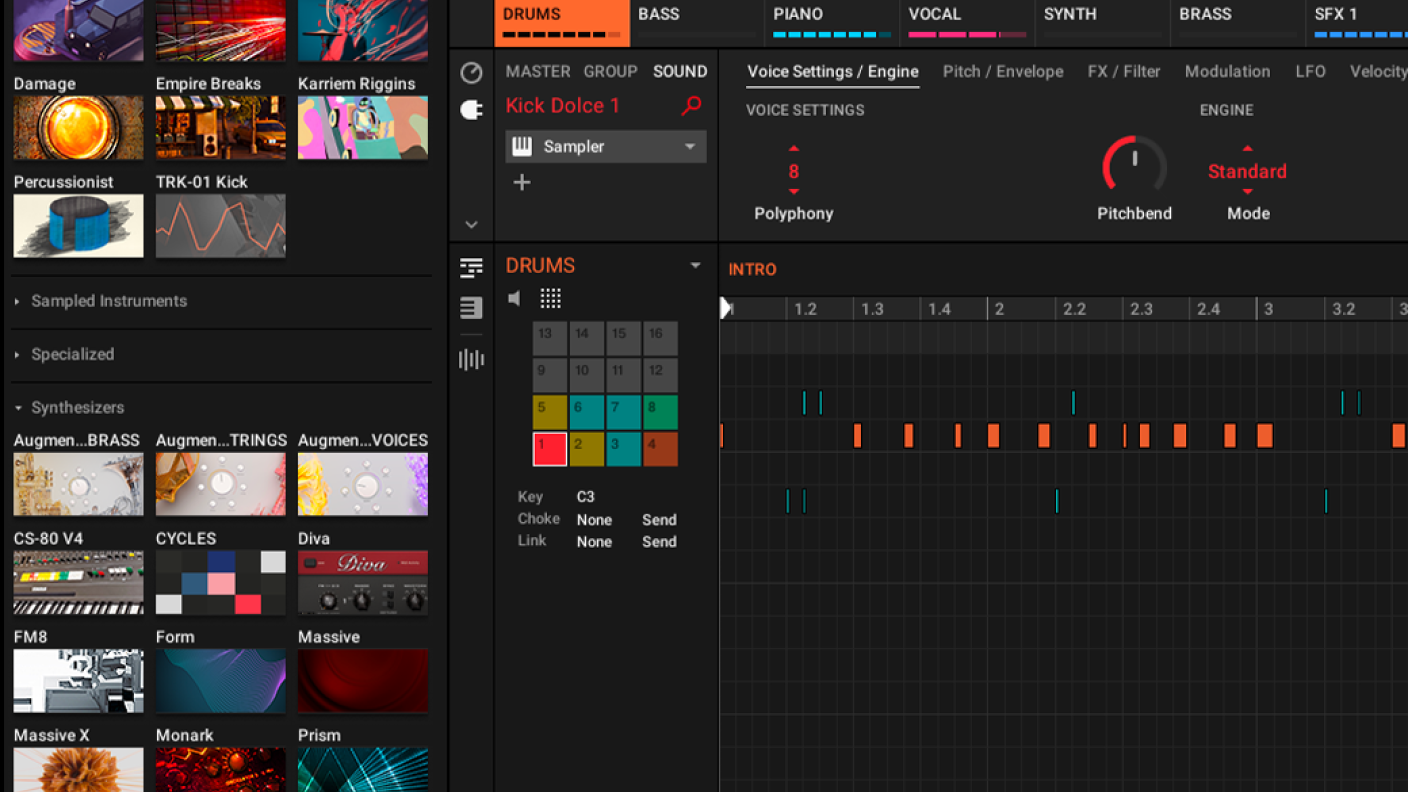
Task: Open the pad grid view icon
Action: coord(550,298)
